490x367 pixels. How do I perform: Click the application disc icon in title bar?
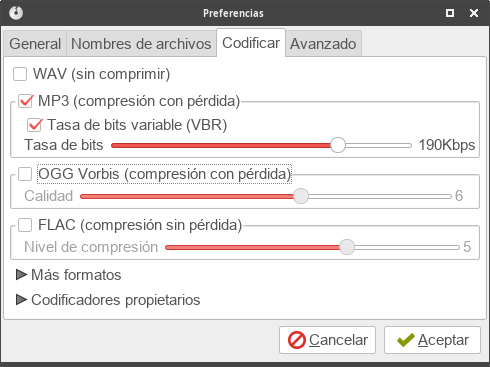tap(16, 13)
